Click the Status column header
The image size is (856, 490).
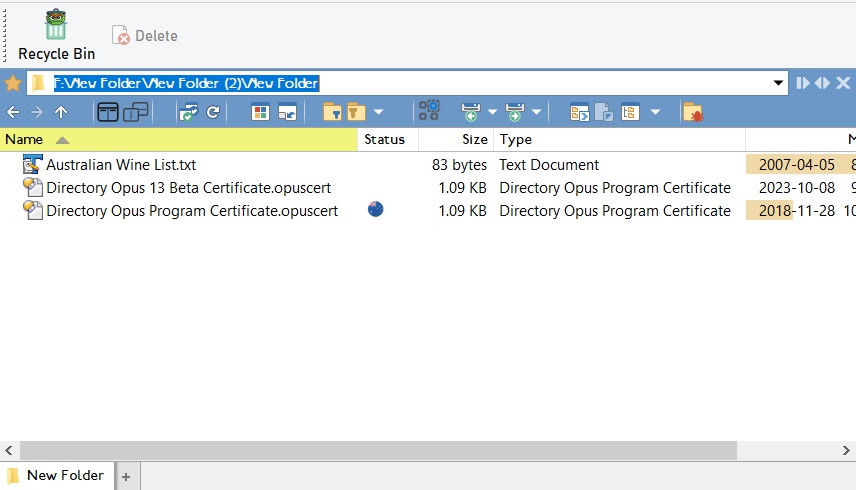pyautogui.click(x=388, y=140)
